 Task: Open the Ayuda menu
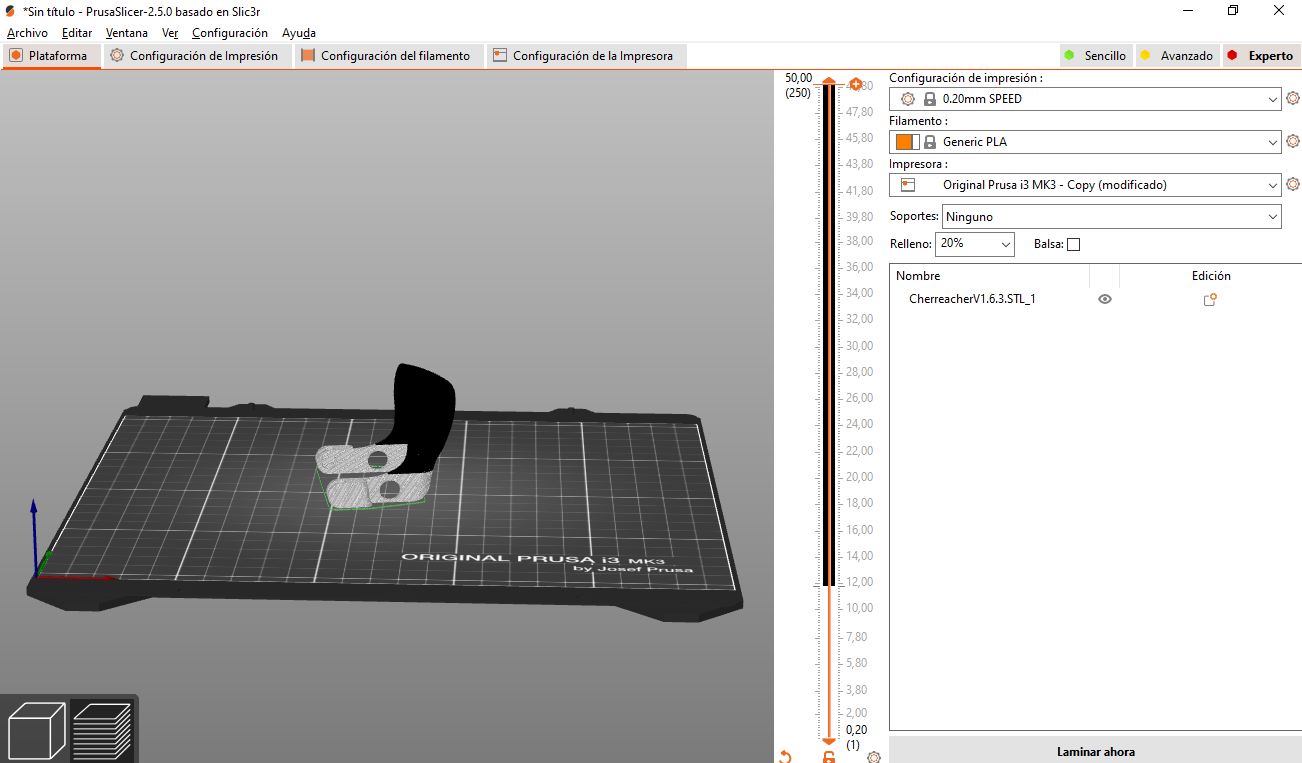pyautogui.click(x=299, y=33)
